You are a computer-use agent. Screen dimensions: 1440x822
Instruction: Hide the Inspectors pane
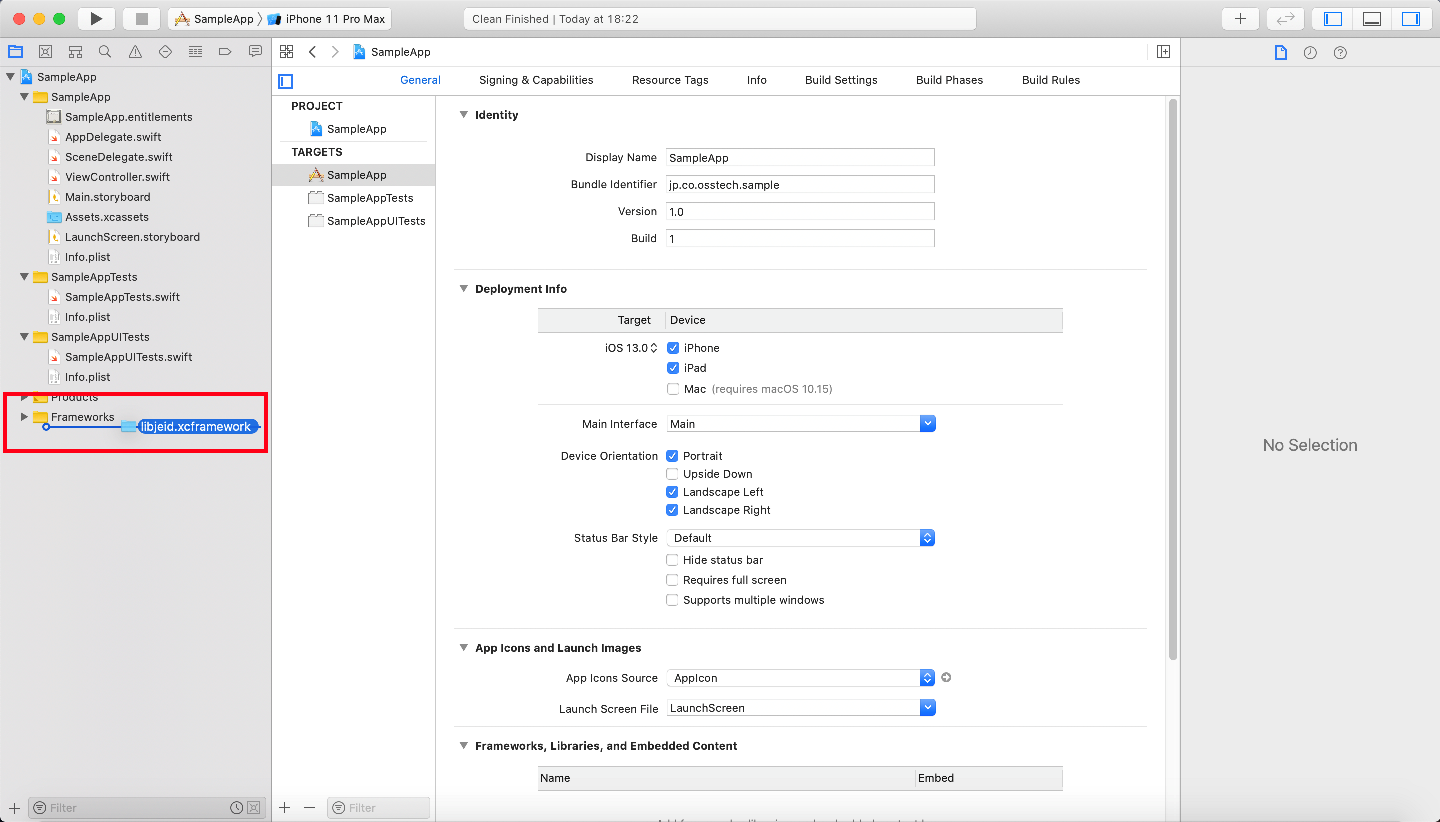tap(1411, 19)
